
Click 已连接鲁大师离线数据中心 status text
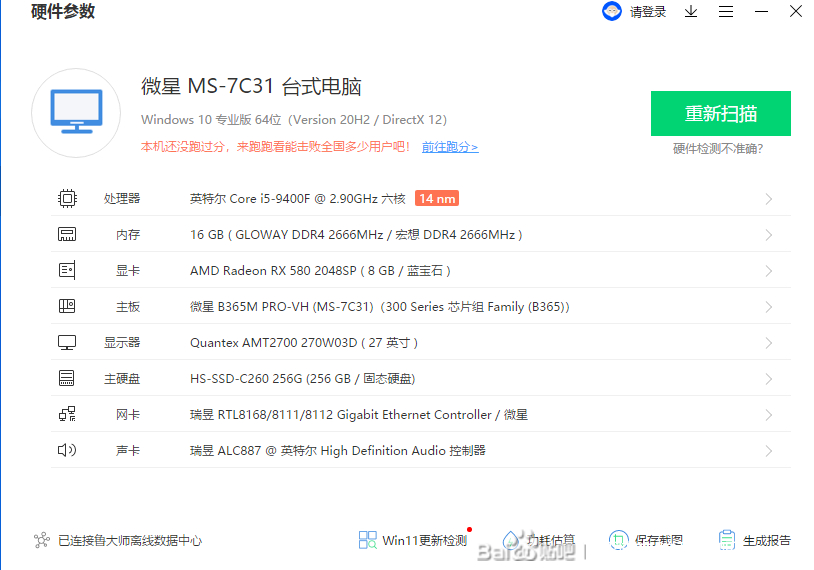[130, 540]
